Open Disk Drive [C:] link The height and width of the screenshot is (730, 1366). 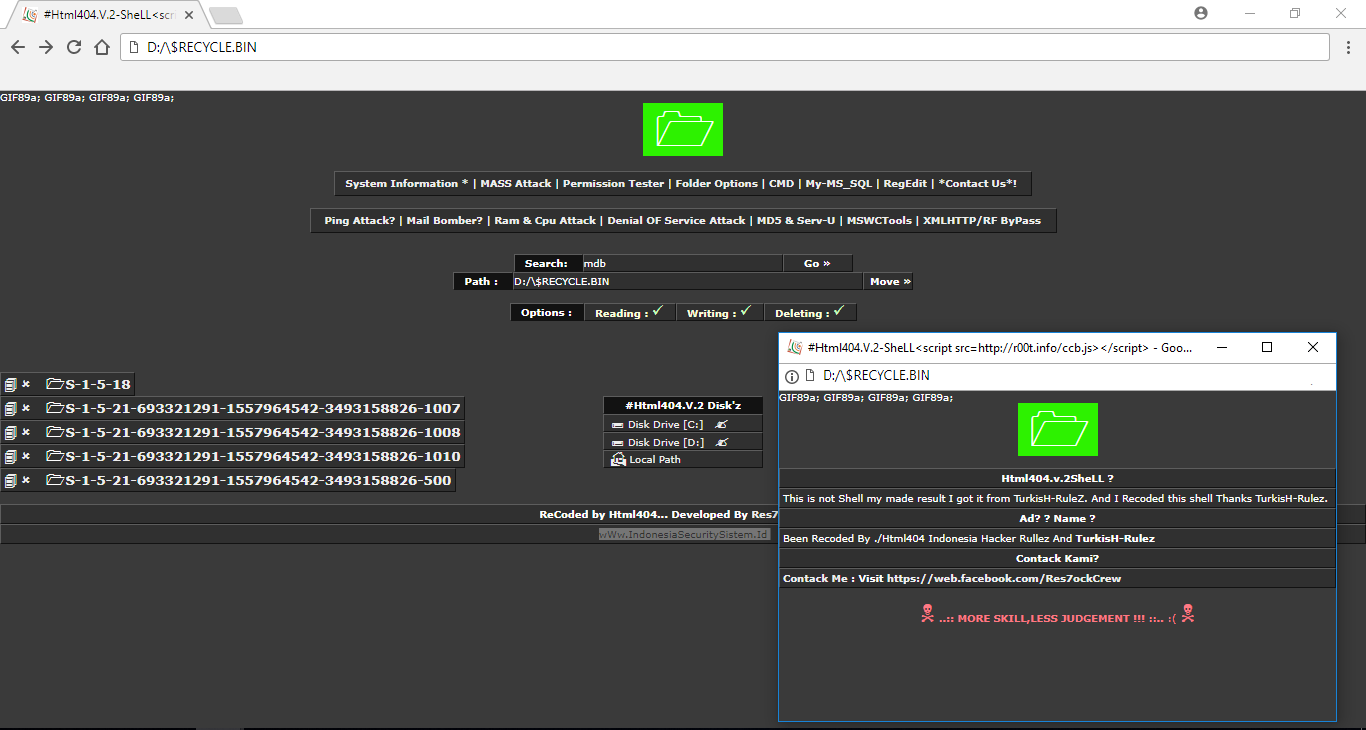coord(666,425)
